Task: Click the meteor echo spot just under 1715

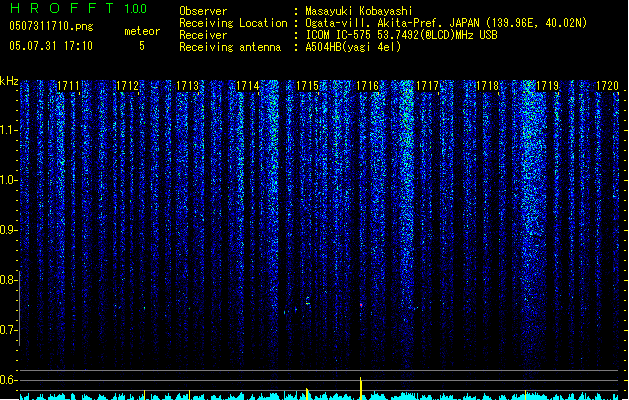Action: point(308,302)
